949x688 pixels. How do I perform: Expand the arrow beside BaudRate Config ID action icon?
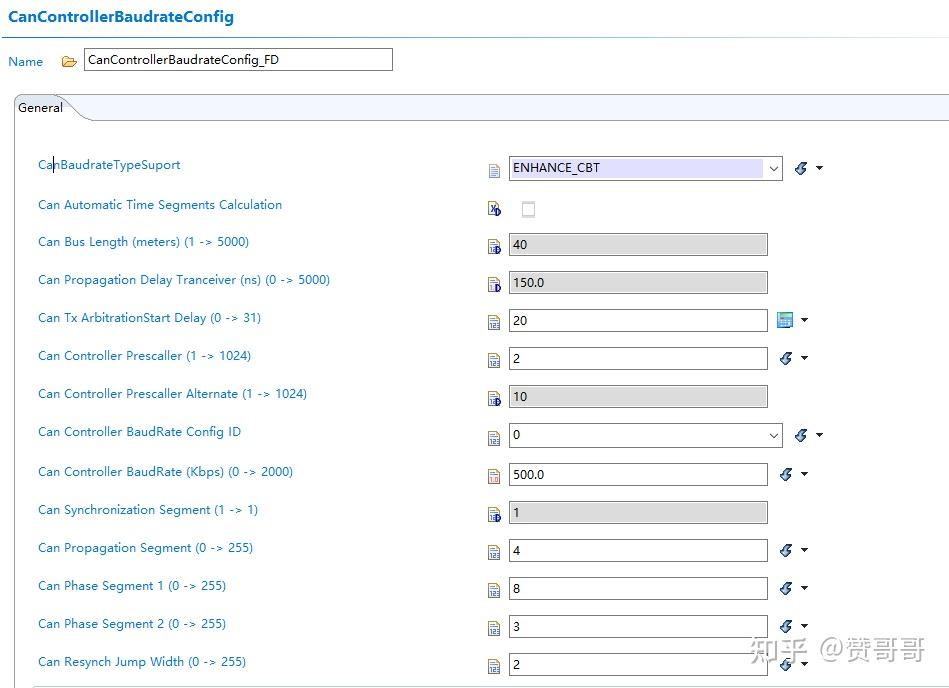(819, 435)
